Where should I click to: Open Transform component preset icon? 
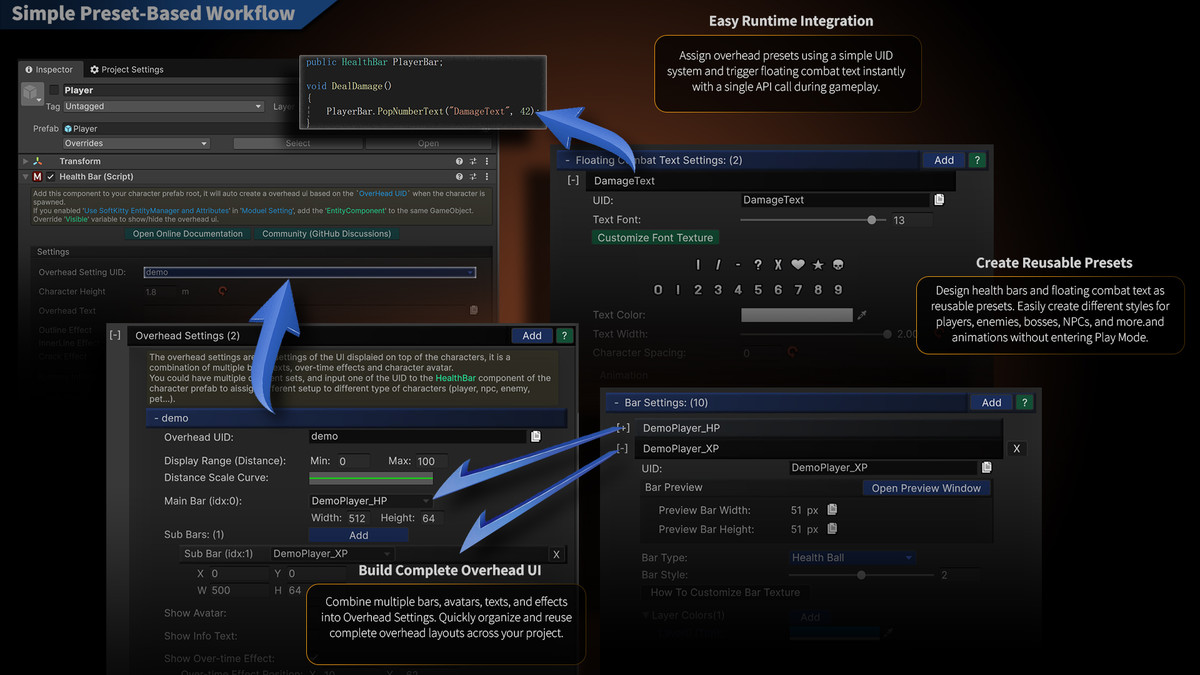pyautogui.click(x=473, y=161)
